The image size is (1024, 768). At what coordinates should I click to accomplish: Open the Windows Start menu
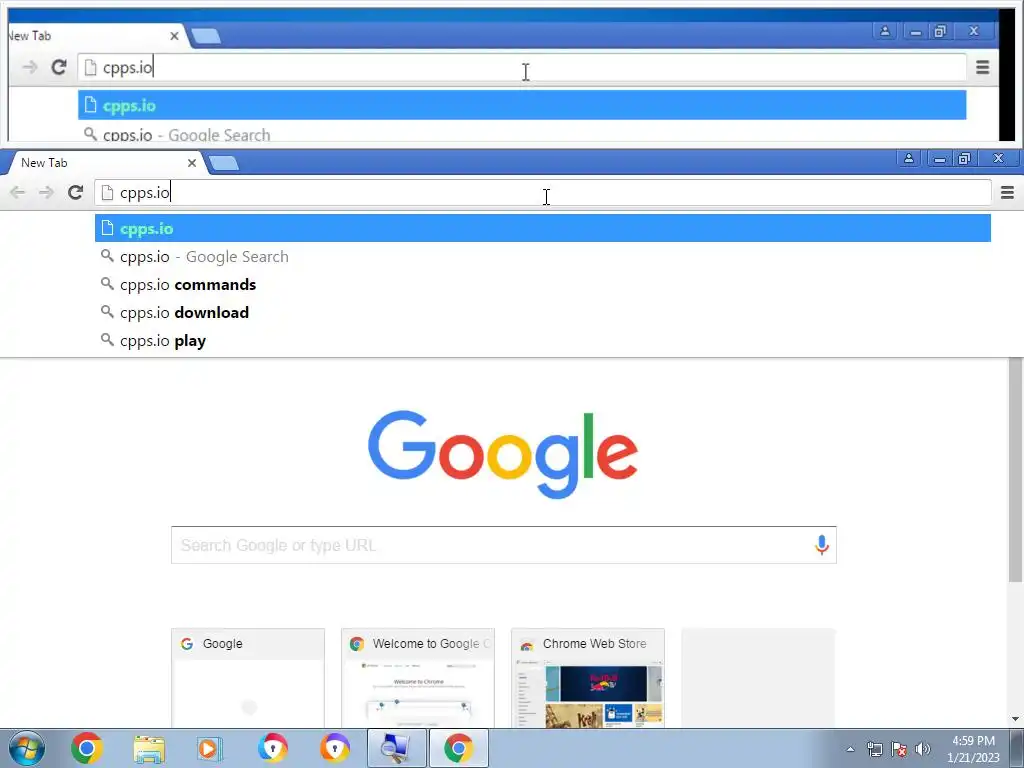[x=27, y=748]
